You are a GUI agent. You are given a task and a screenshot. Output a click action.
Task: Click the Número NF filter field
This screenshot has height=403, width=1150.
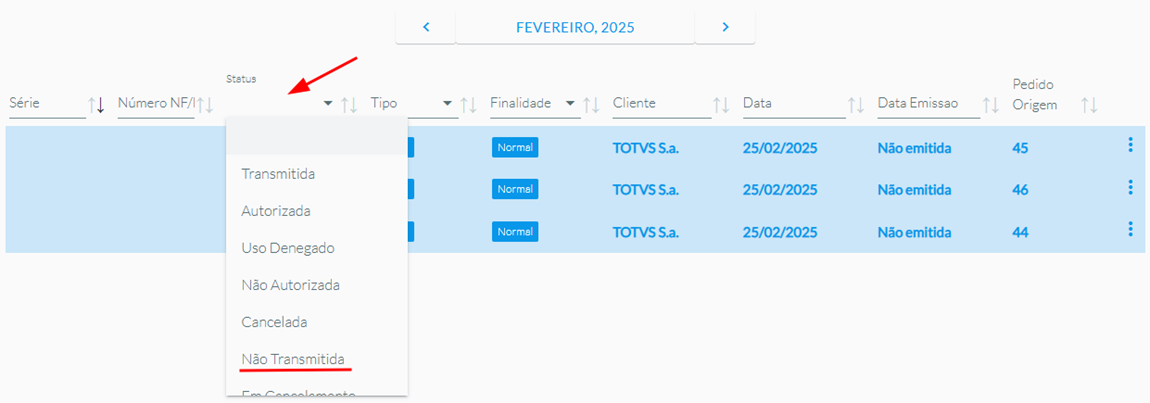click(x=155, y=104)
